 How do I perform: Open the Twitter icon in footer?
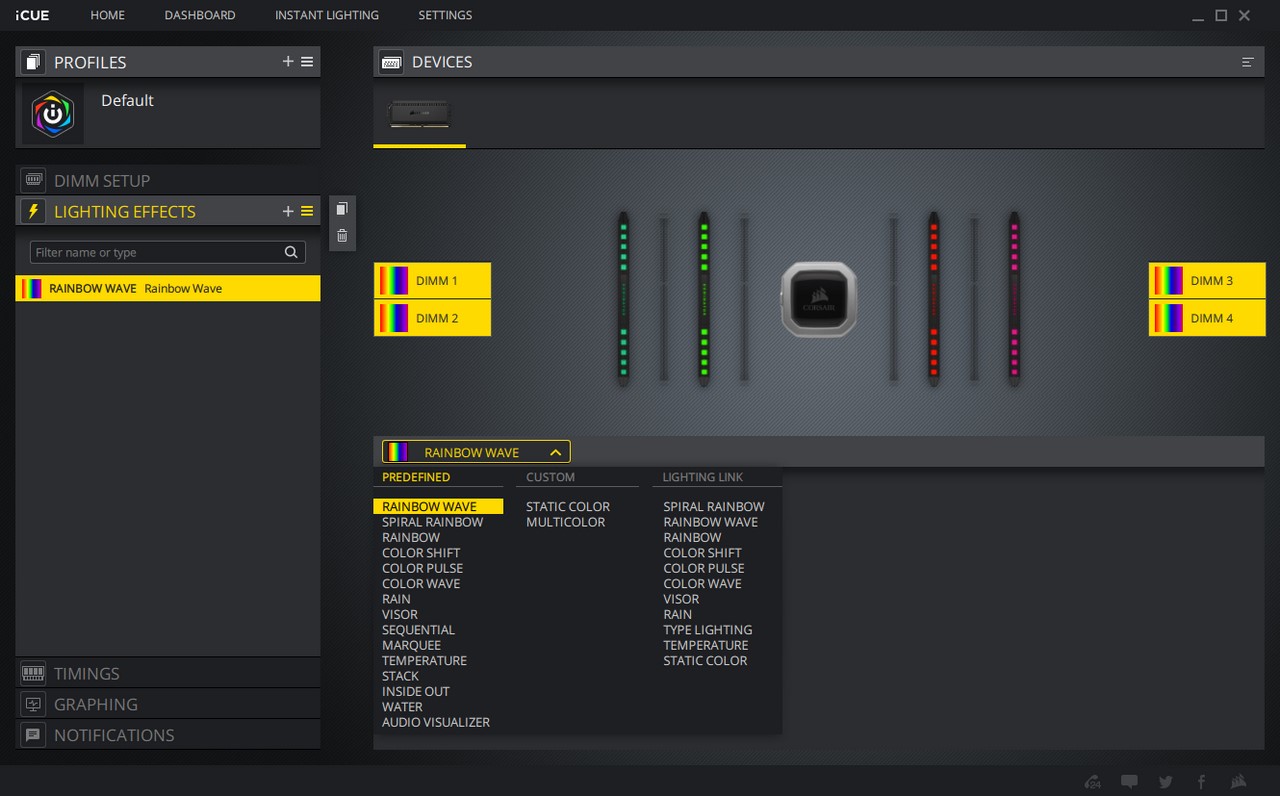pyautogui.click(x=1166, y=782)
